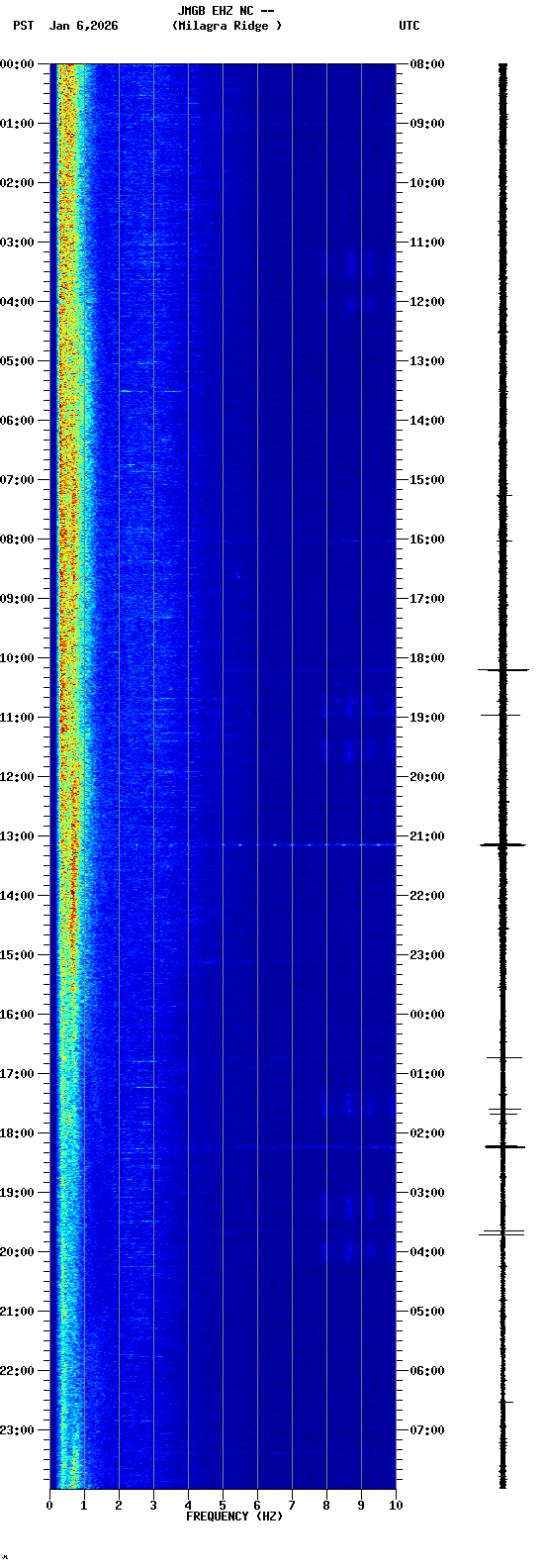546x1568 pixels.
Task: Click the 13:00 PST time label
Action: [17, 836]
